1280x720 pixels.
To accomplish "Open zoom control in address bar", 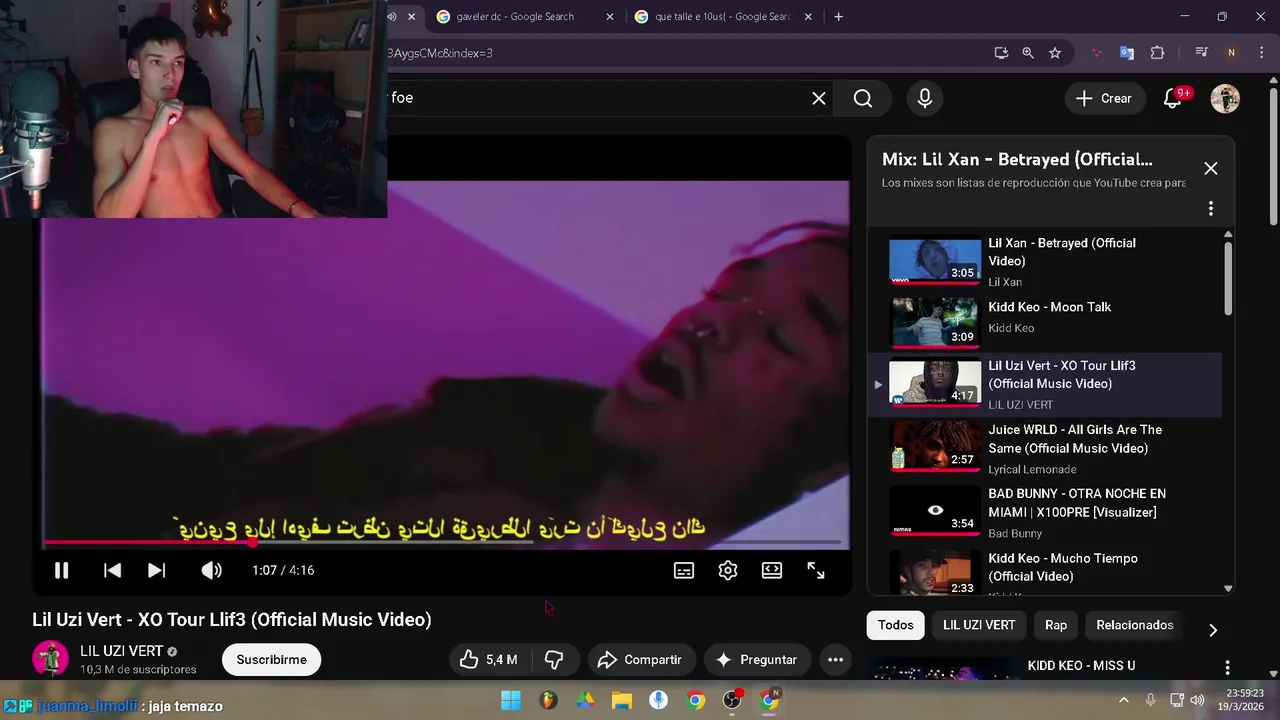I will click(x=1028, y=53).
